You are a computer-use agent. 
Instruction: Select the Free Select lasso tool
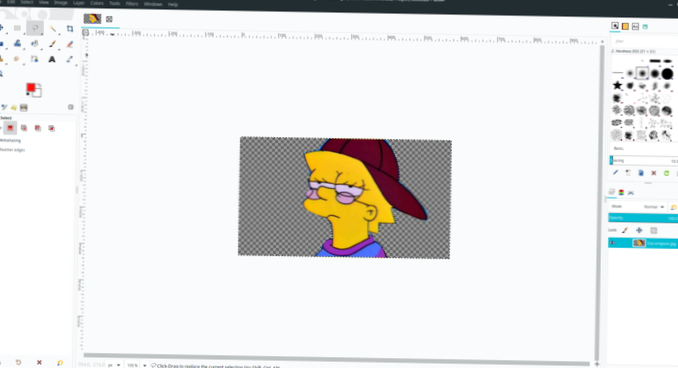tap(35, 28)
